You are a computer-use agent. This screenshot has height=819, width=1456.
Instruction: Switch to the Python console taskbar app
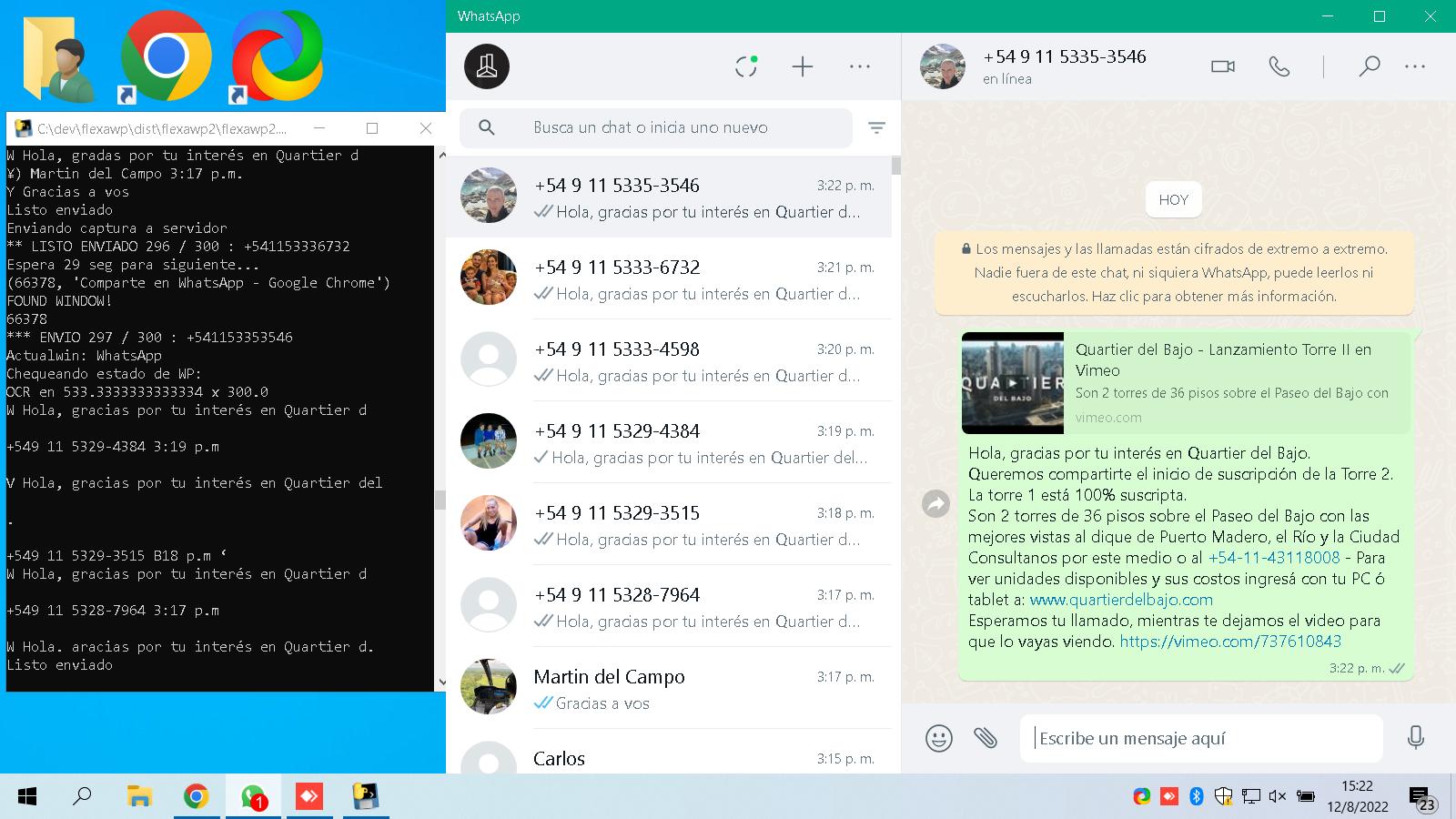(366, 797)
